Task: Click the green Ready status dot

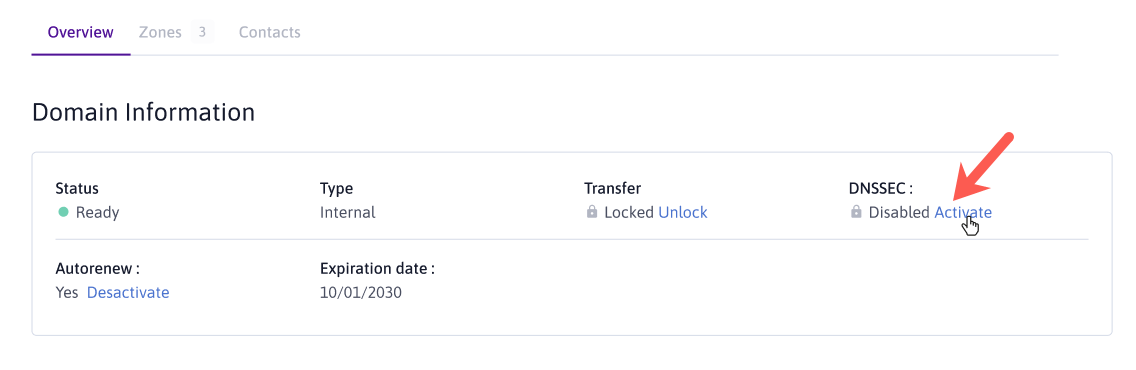Action: (63, 212)
